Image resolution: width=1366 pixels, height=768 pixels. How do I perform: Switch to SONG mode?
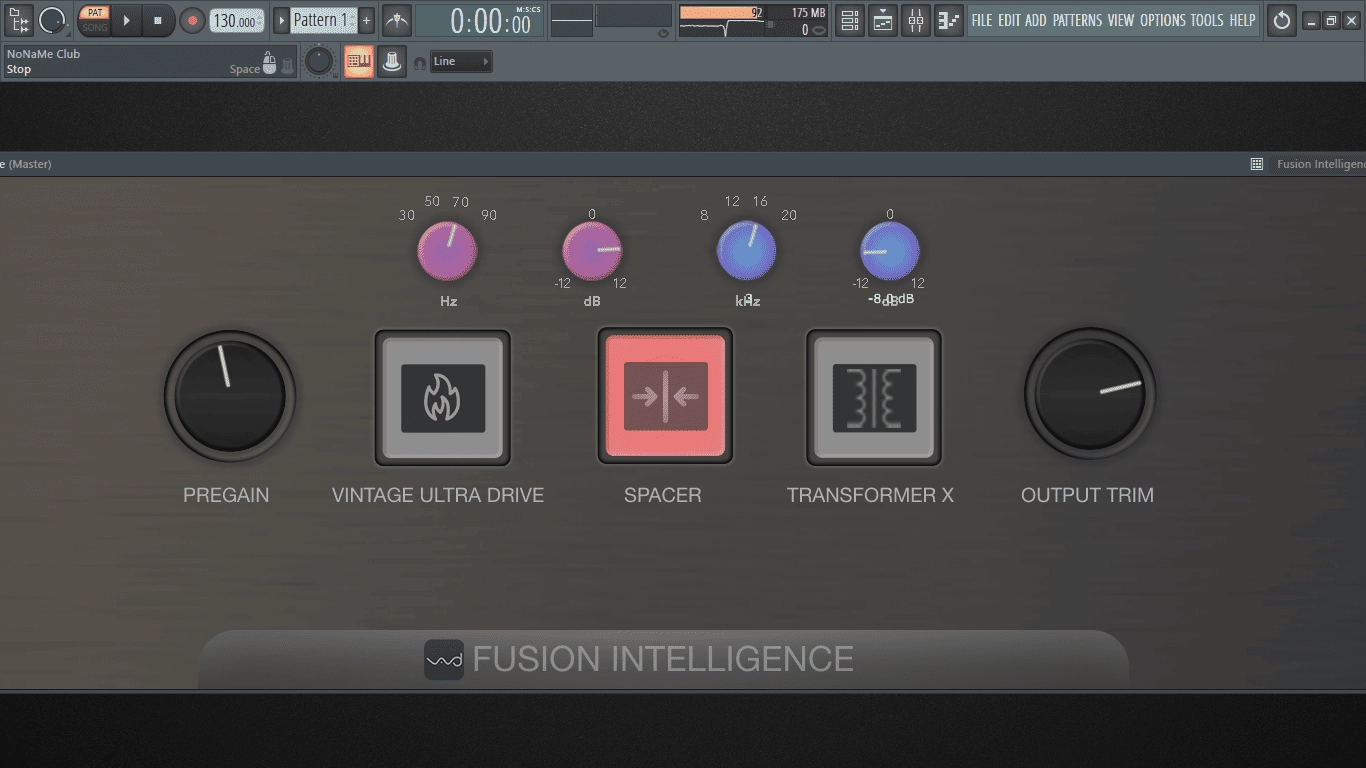[x=94, y=28]
